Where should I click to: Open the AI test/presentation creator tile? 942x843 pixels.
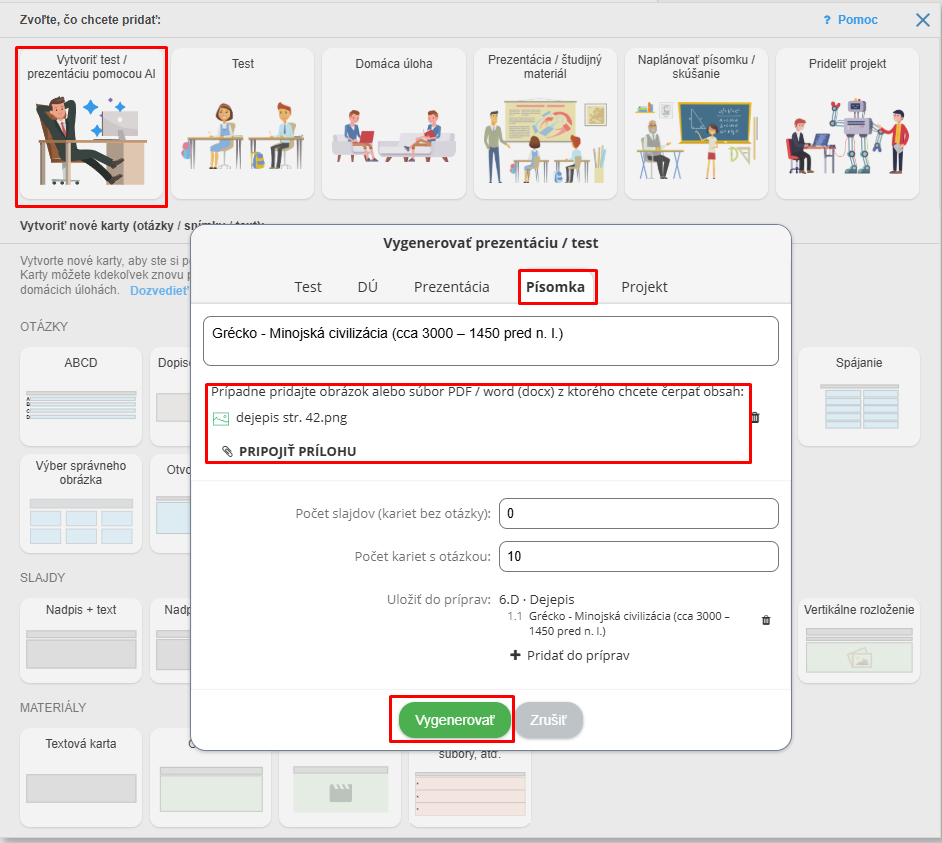point(91,124)
